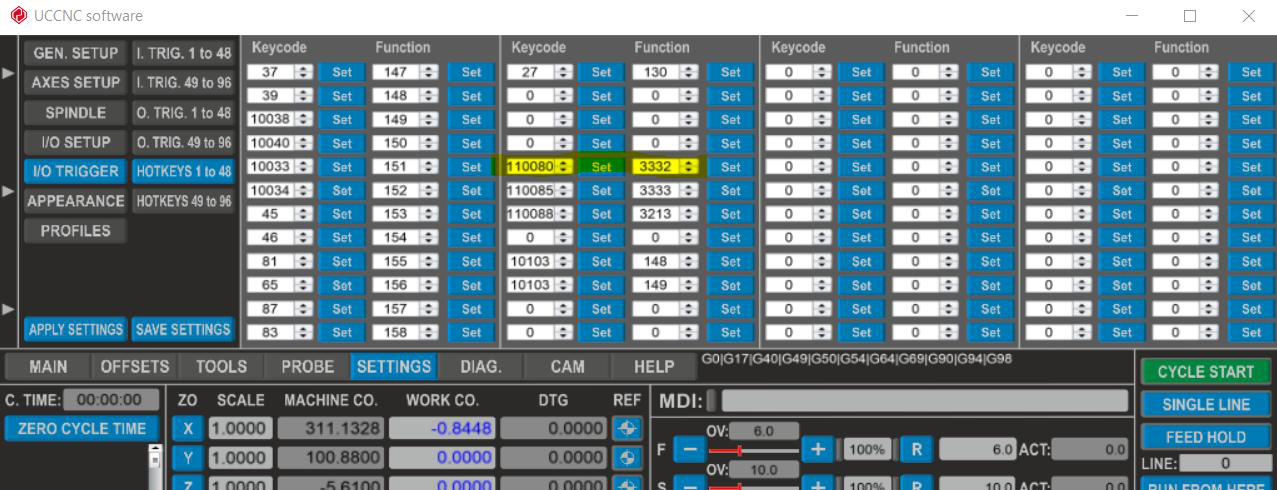Open AXES SETUP settings page

tap(76, 82)
